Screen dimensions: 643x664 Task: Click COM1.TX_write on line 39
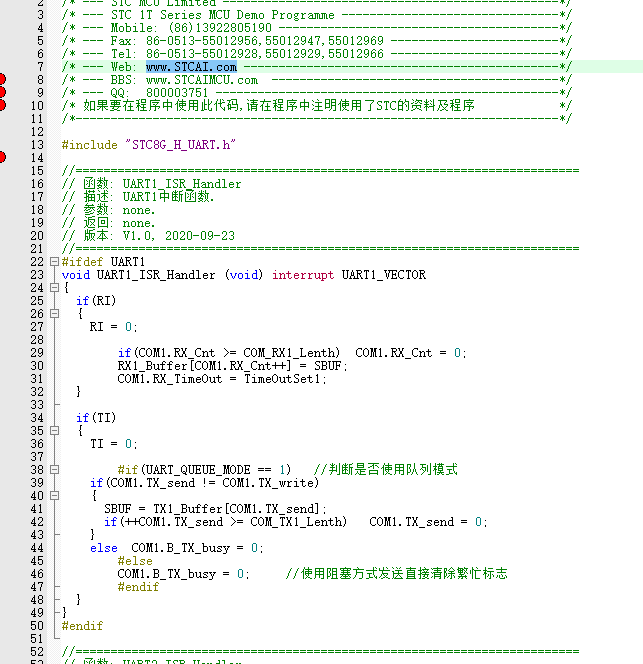(x=269, y=483)
